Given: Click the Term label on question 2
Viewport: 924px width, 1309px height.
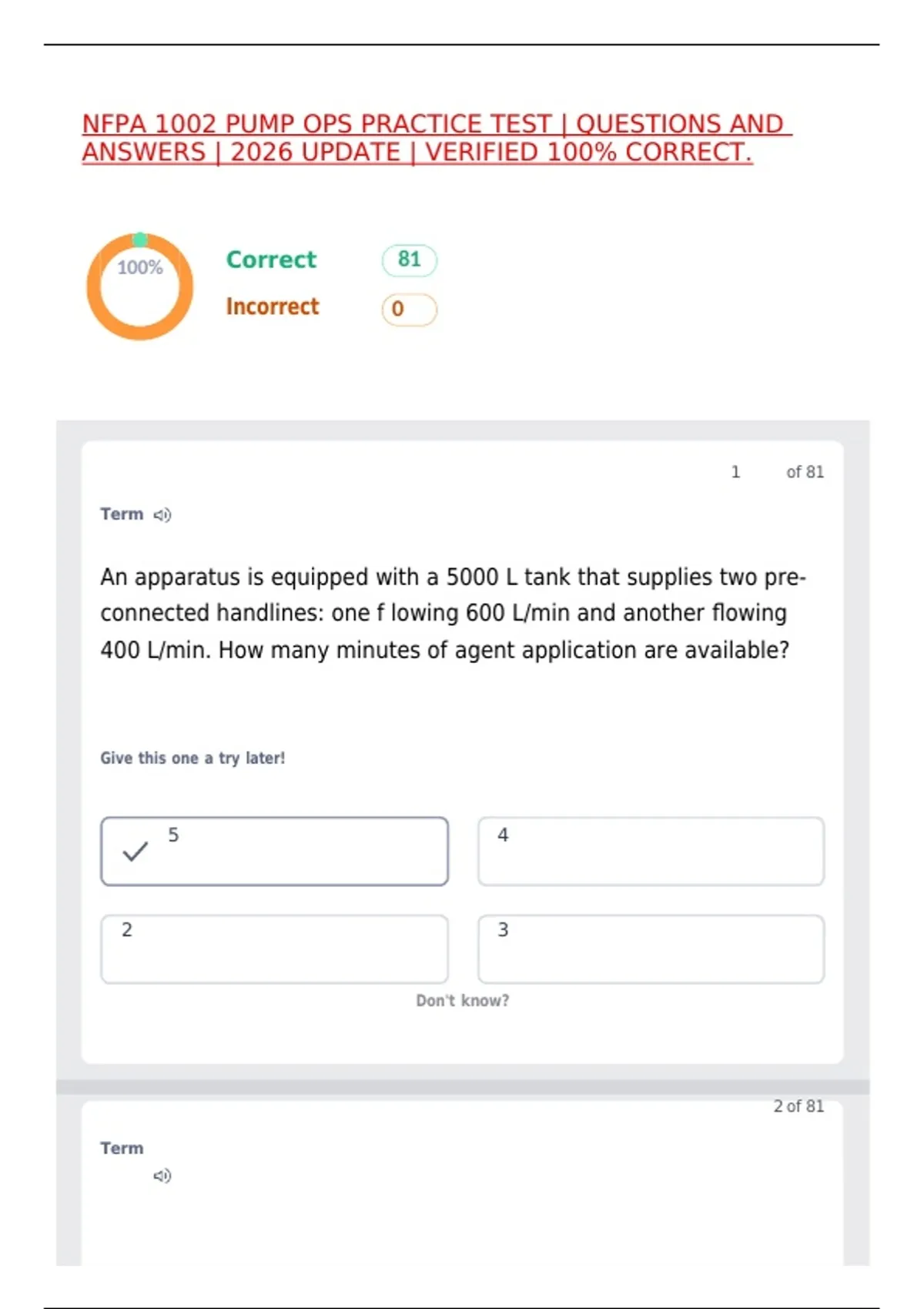Looking at the screenshot, I should coord(122,1148).
